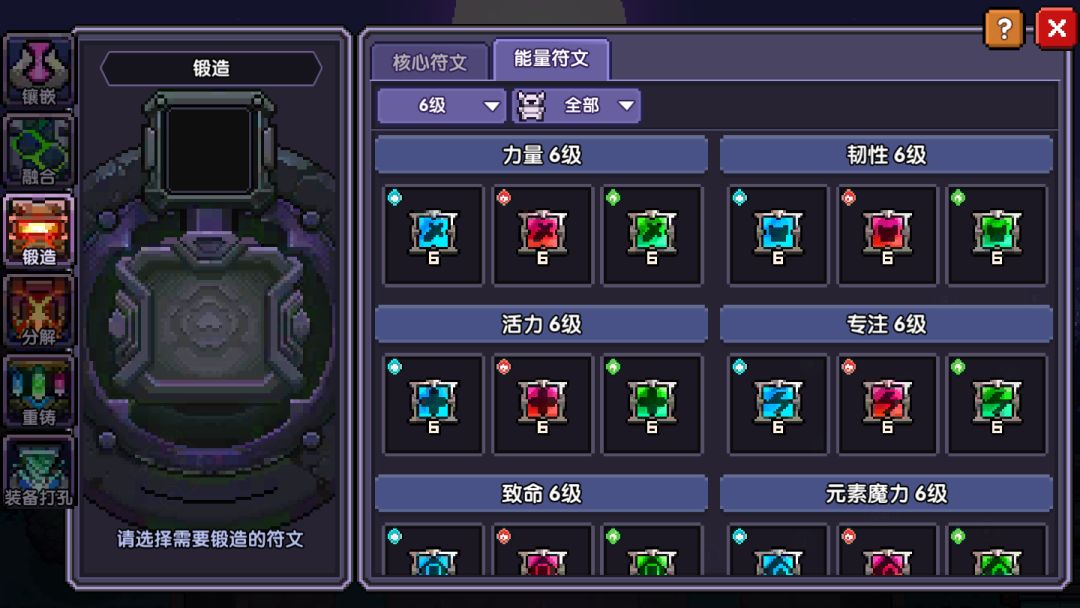The image size is (1080, 608).
Task: Select the red 韧性 6级 rune
Action: coord(887,235)
